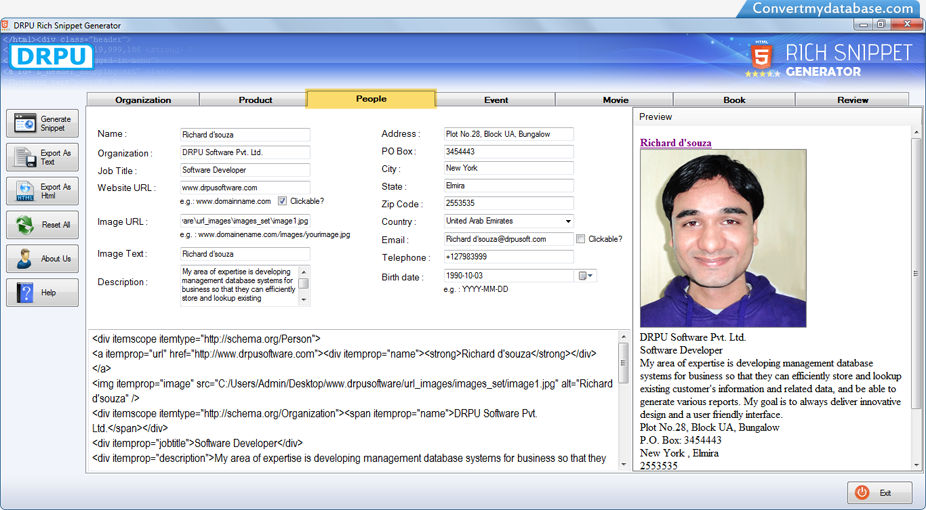Switch to the Review tab
Viewport: 926px width, 510px height.
click(852, 100)
